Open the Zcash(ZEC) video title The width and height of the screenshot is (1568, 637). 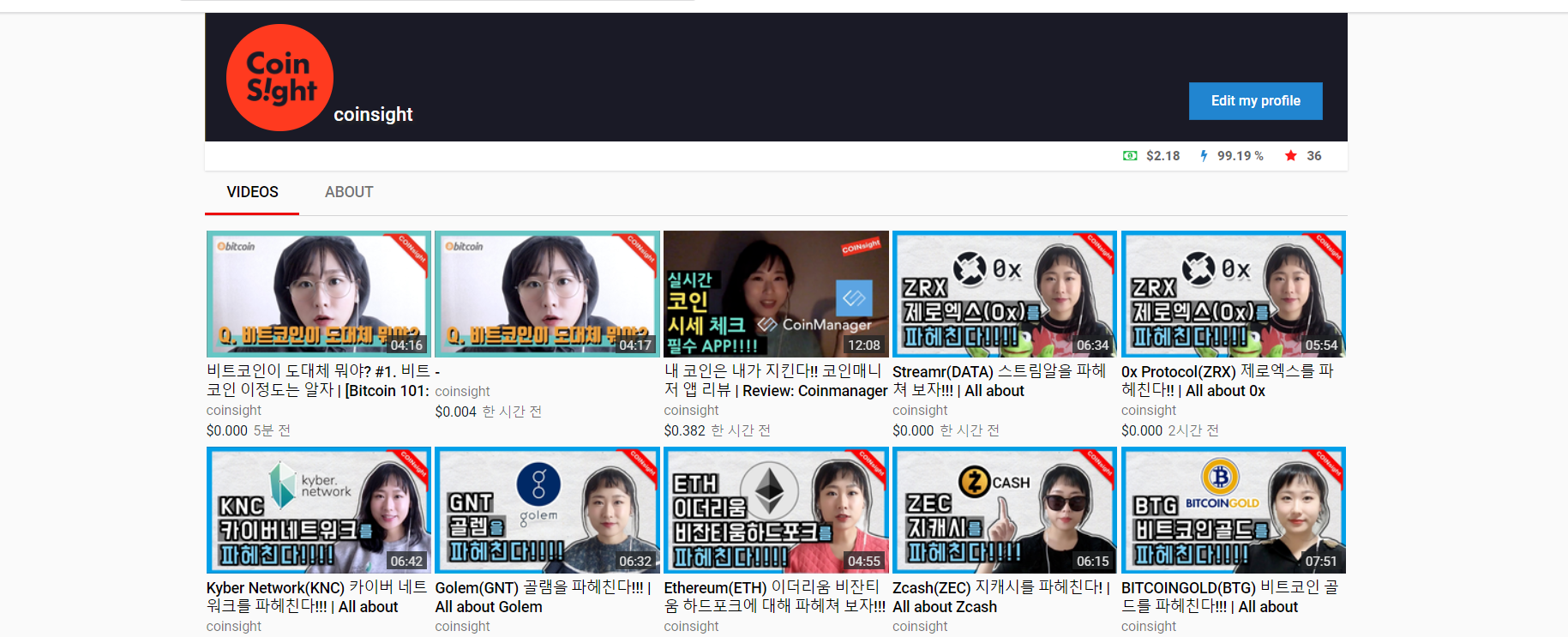coord(1001,597)
